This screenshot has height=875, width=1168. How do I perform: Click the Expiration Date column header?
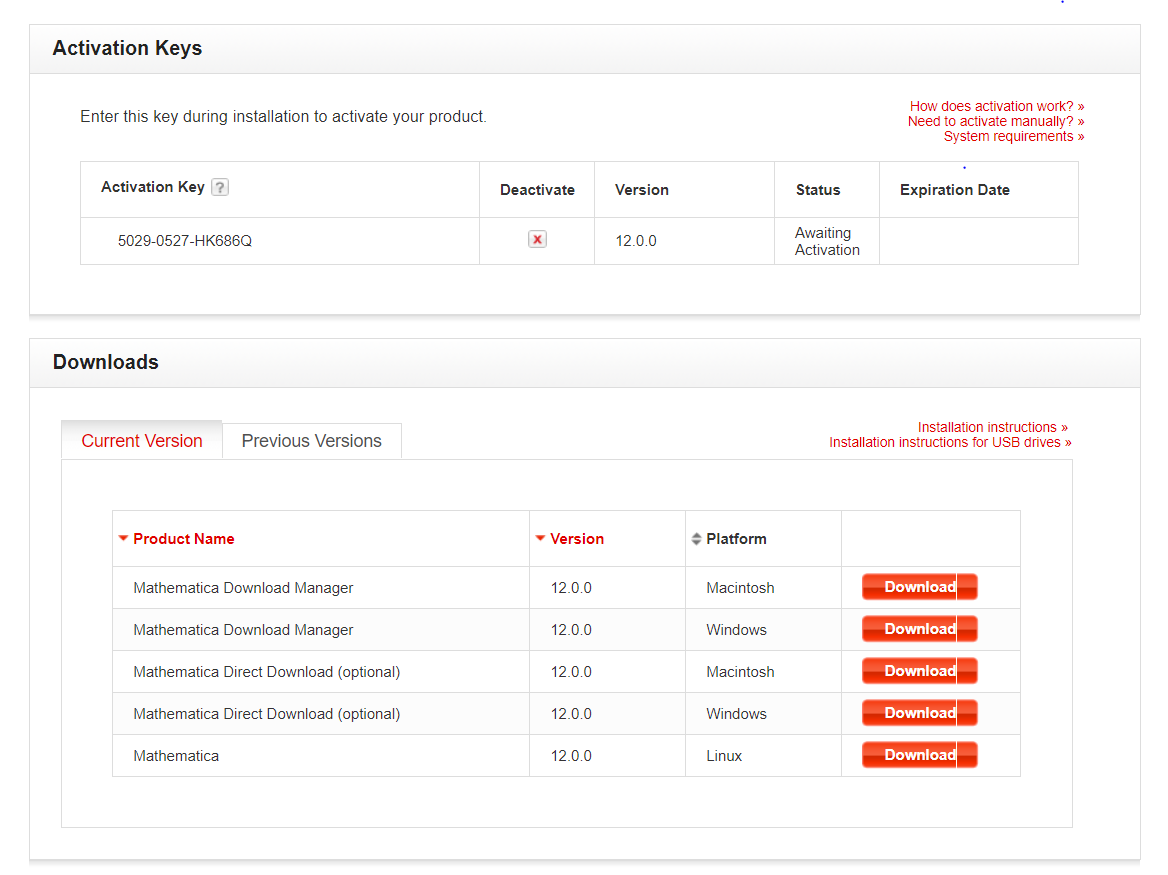[954, 190]
